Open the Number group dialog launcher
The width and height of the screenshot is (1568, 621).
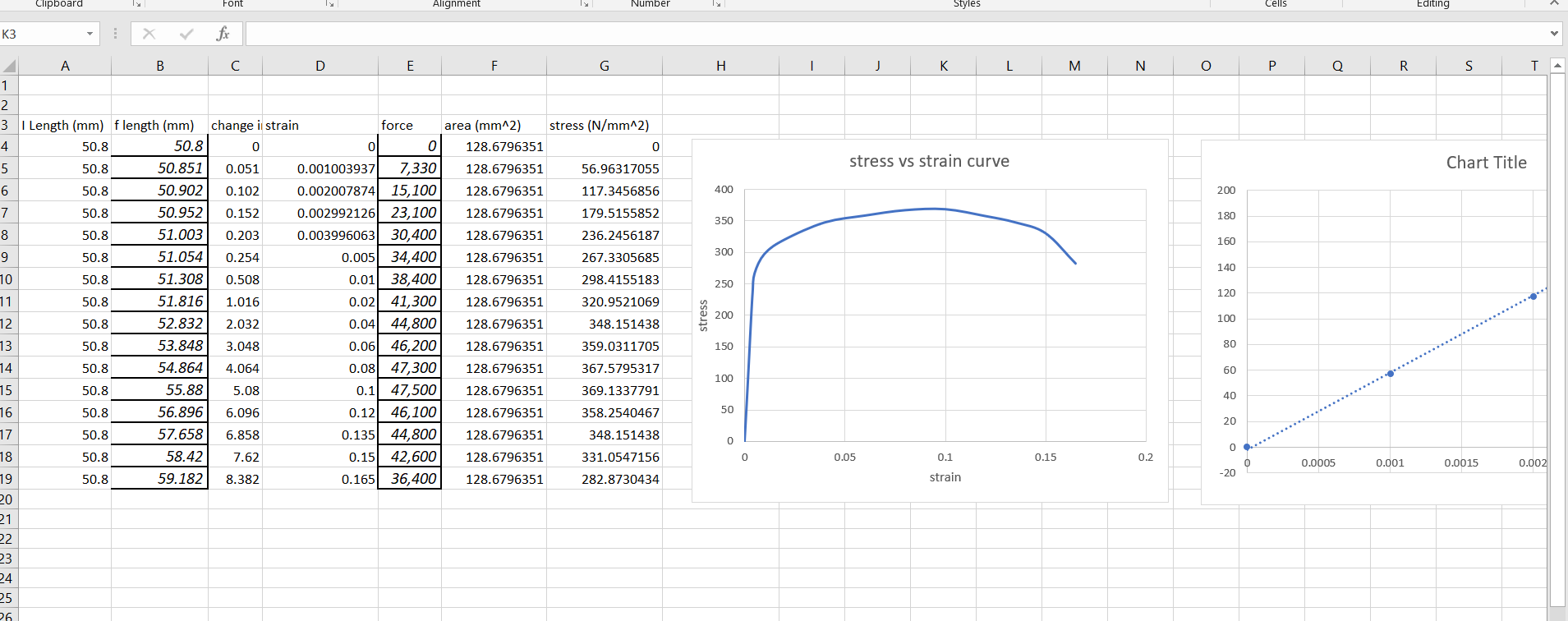tap(716, 4)
